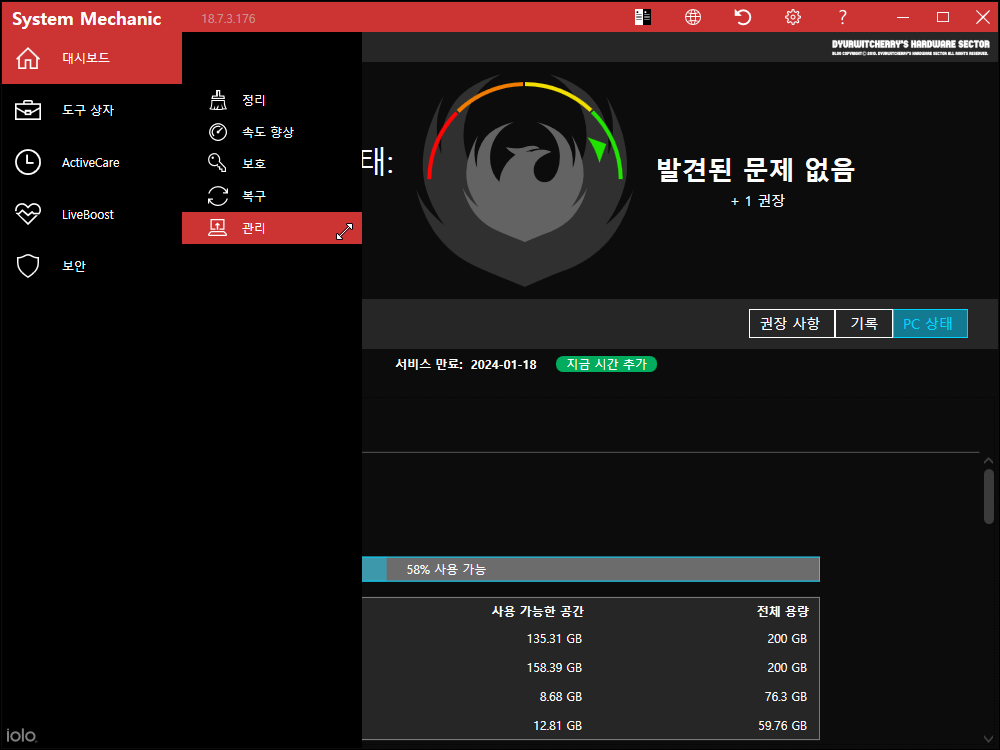The image size is (1000, 750).
Task: Click the ActiveCare clock icon
Action: point(28,162)
